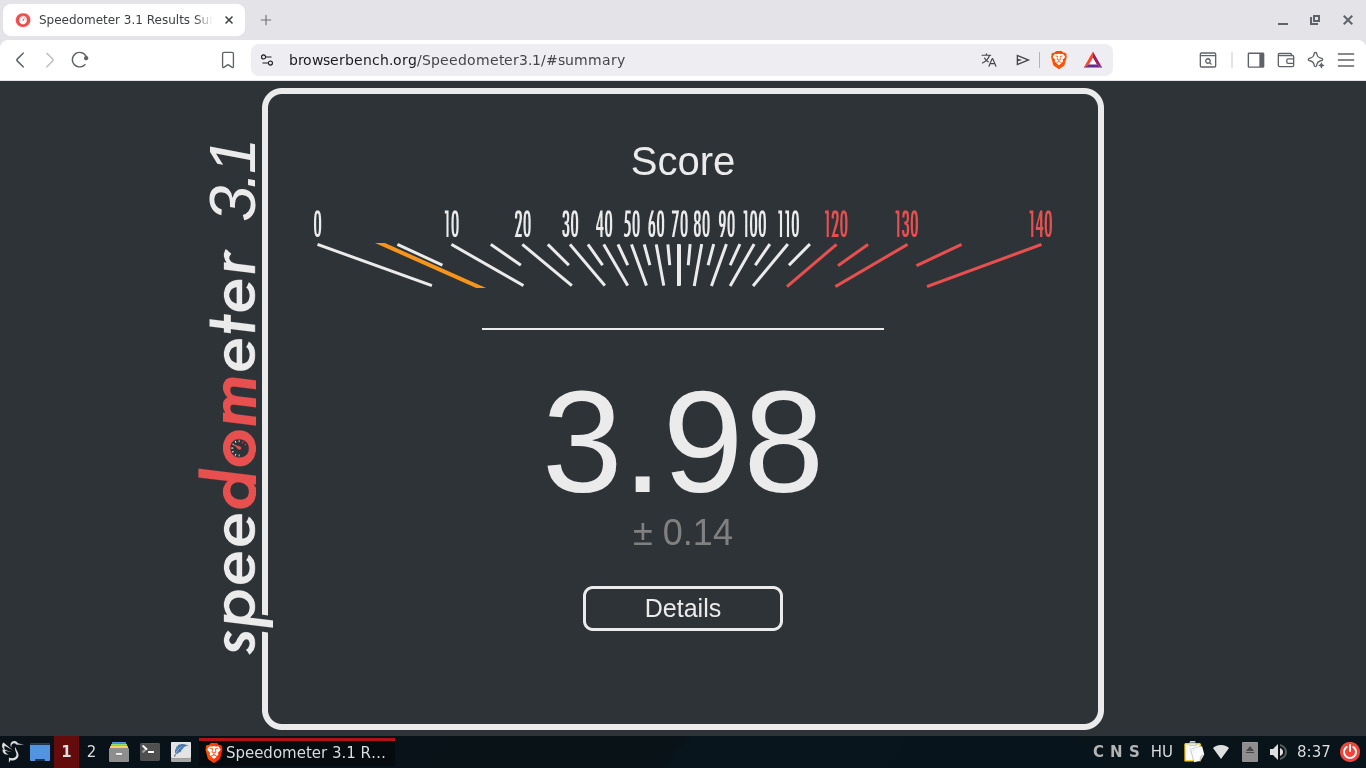Click the C N S lock indicators

[x=1116, y=752]
